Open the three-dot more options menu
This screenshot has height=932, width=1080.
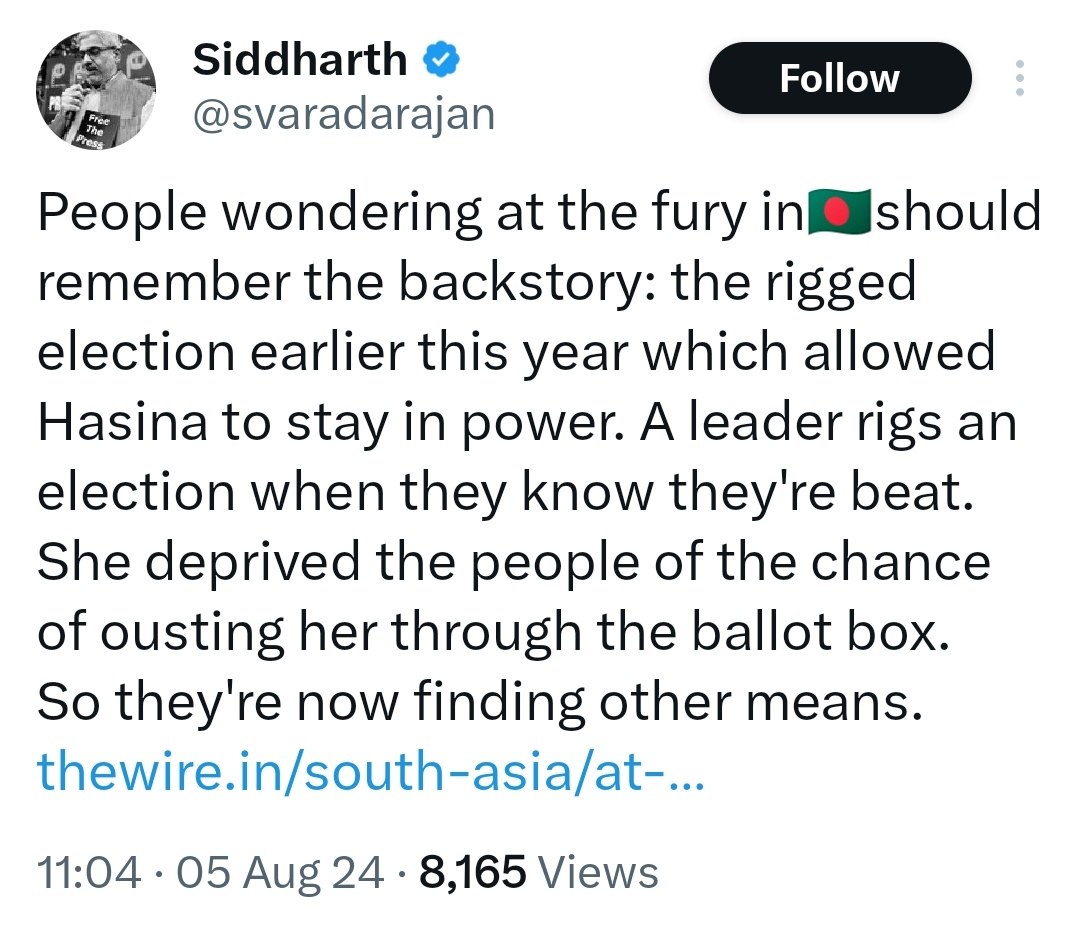1020,78
